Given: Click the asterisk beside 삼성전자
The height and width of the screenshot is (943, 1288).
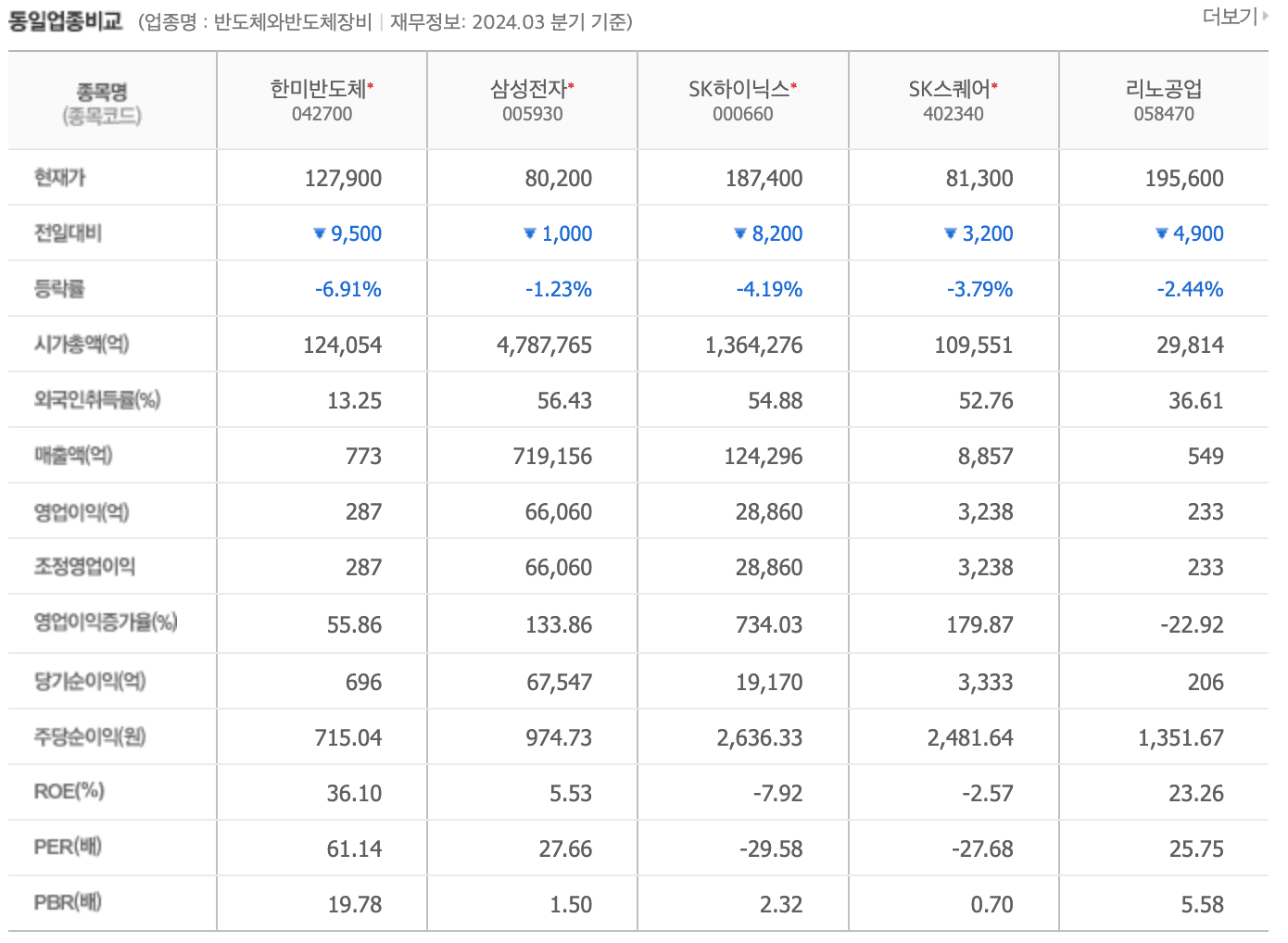Looking at the screenshot, I should point(573,84).
